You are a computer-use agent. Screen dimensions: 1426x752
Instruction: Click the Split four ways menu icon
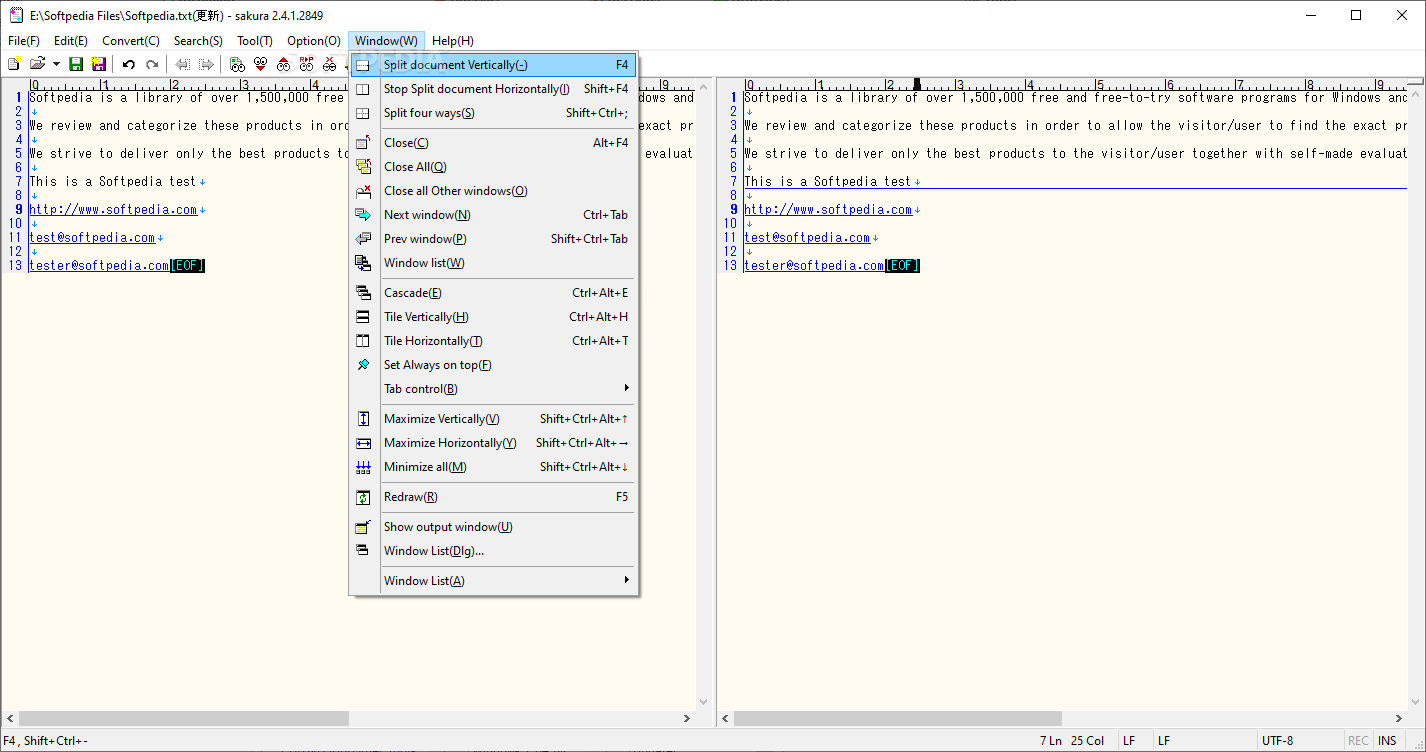coord(363,113)
